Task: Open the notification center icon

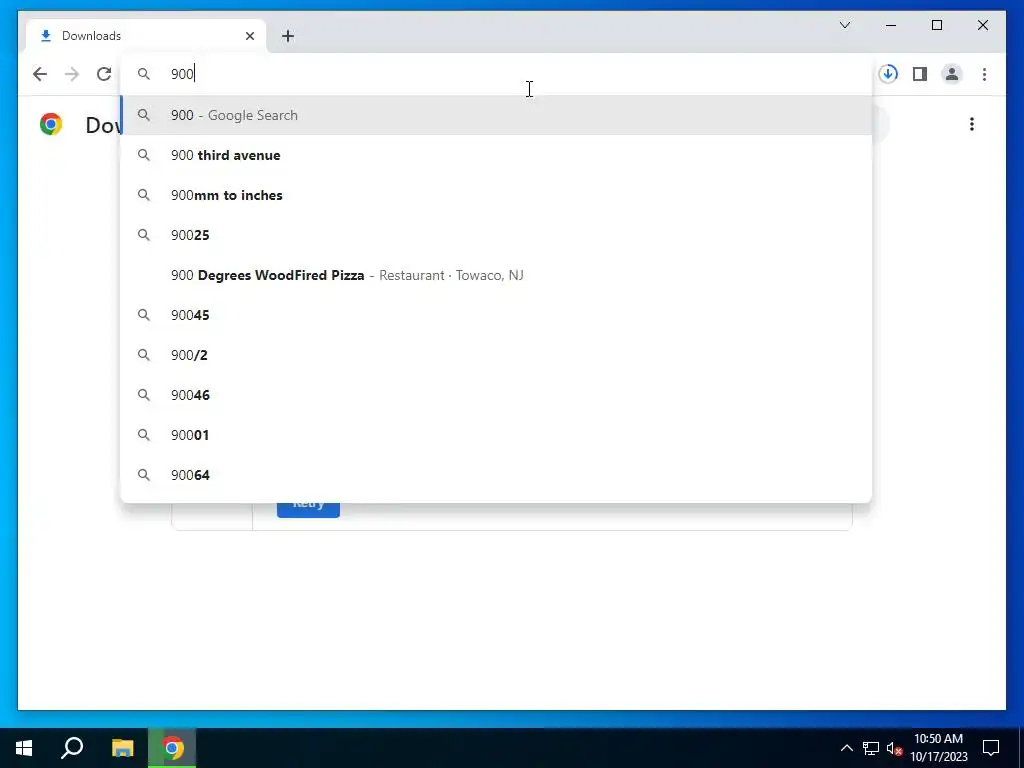Action: click(991, 748)
